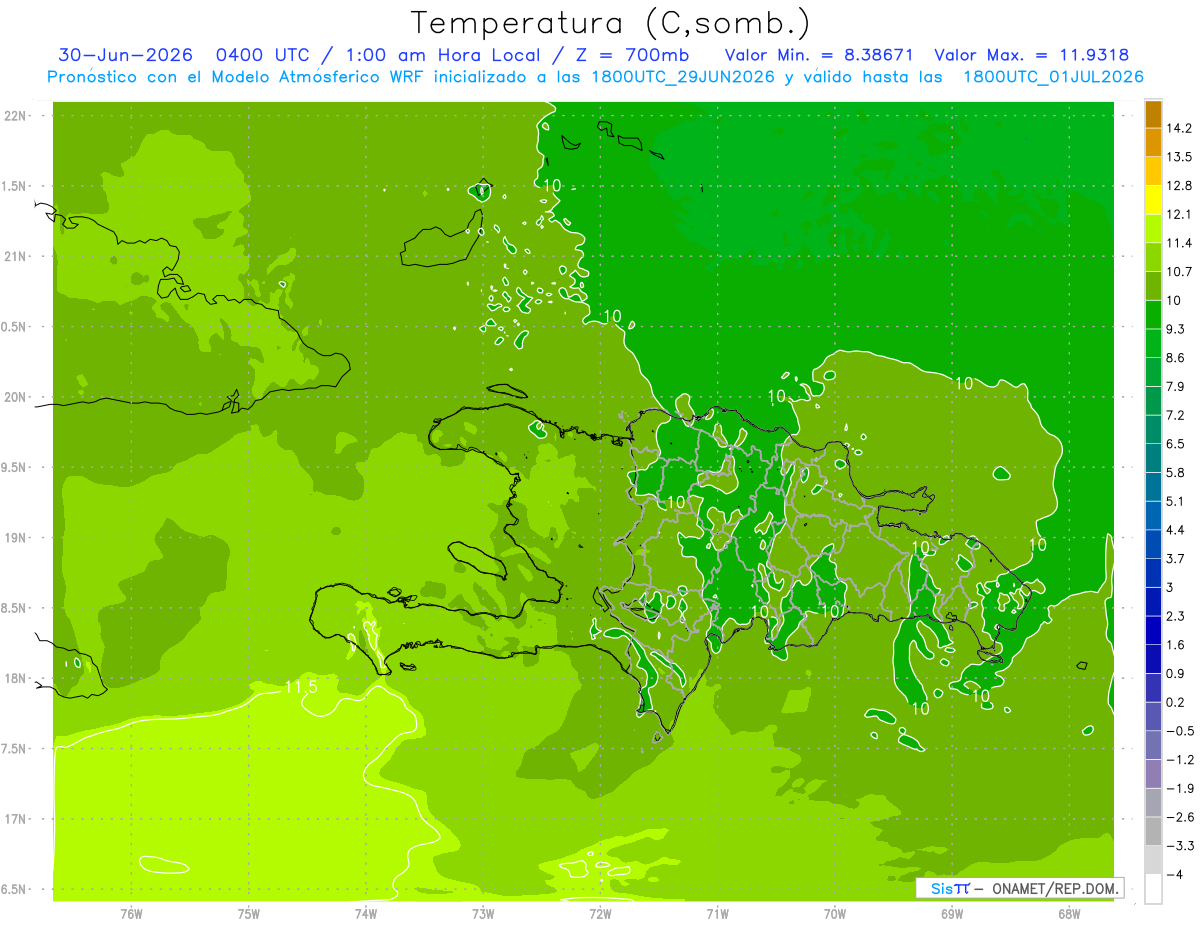Click the "5.8" colorbar label
This screenshot has width=1200, height=927.
click(x=1176, y=473)
